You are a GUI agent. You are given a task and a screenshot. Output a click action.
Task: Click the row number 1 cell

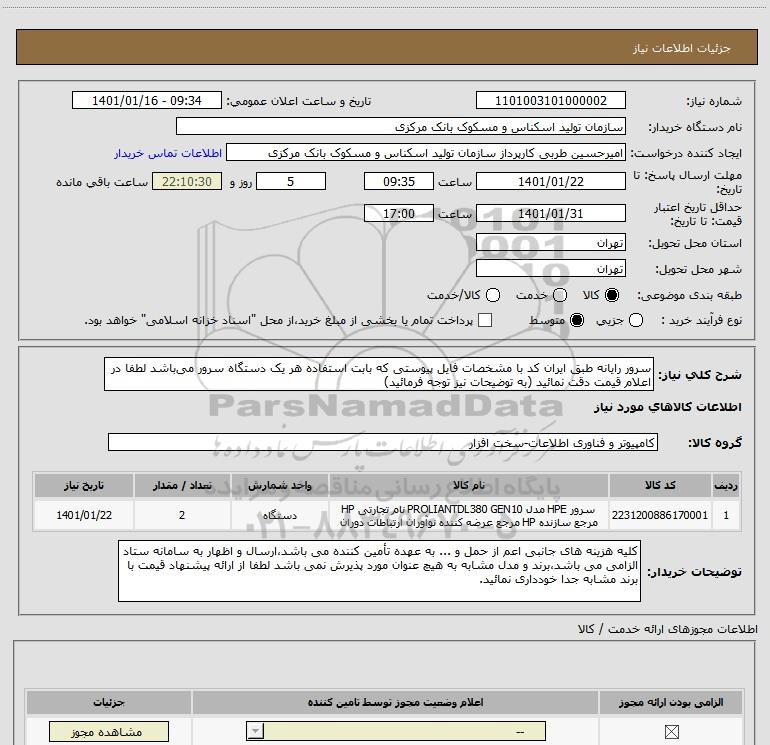click(726, 515)
